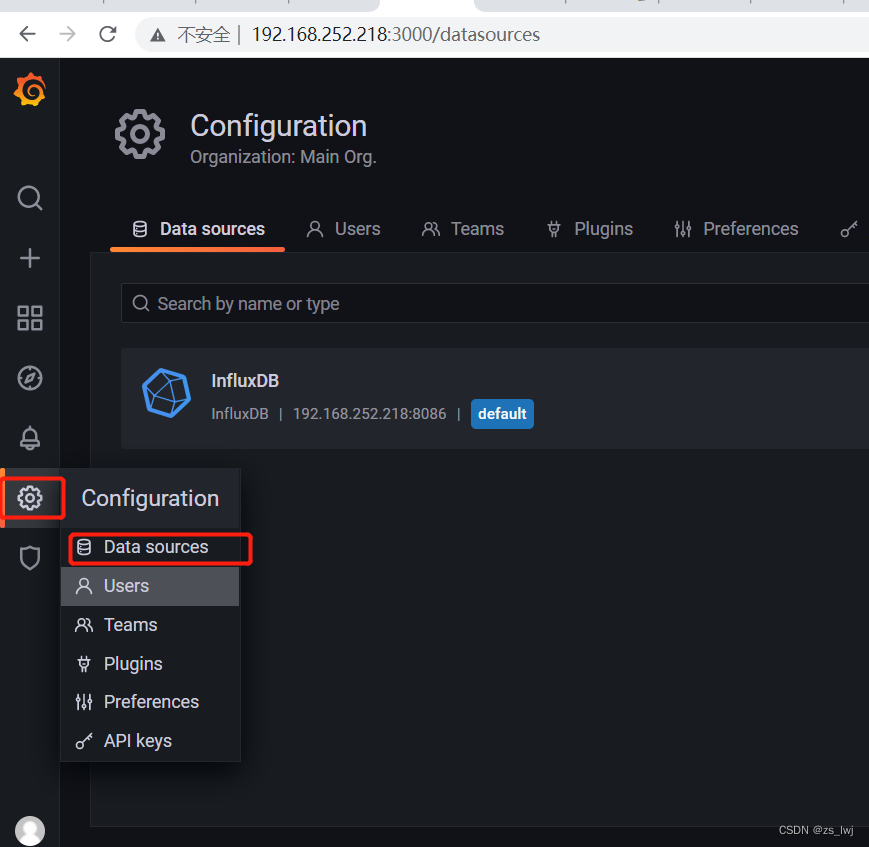The width and height of the screenshot is (869, 847).
Task: Open Alerting bell icon in sidebar
Action: click(30, 438)
